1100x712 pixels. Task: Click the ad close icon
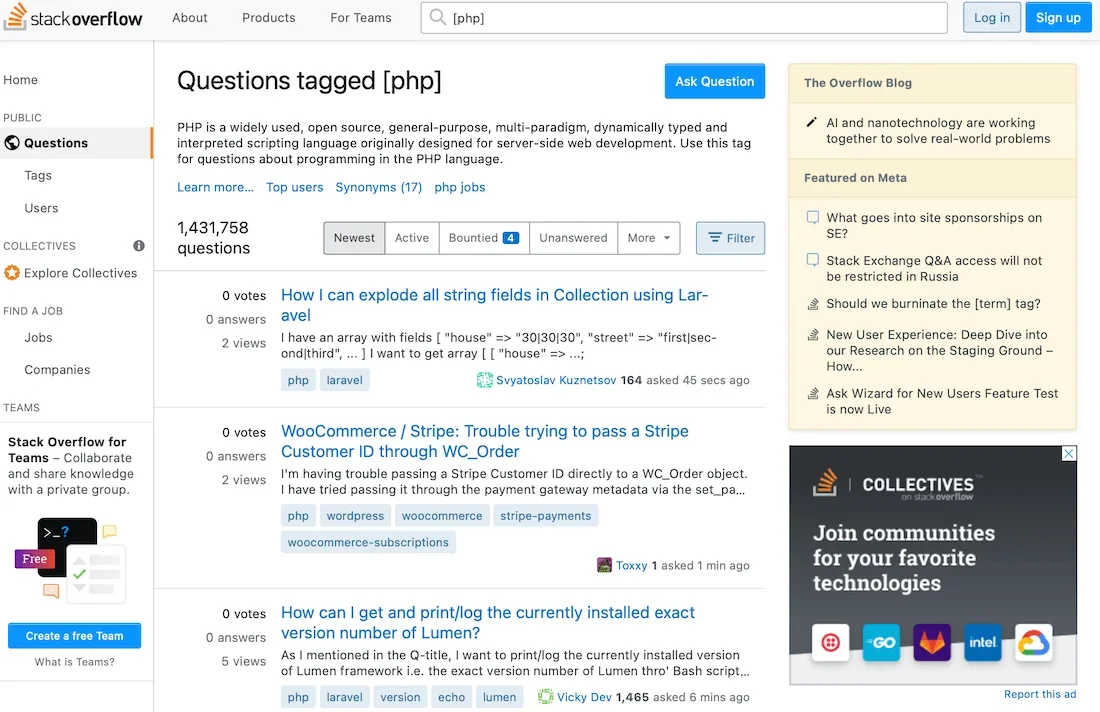pos(1068,454)
